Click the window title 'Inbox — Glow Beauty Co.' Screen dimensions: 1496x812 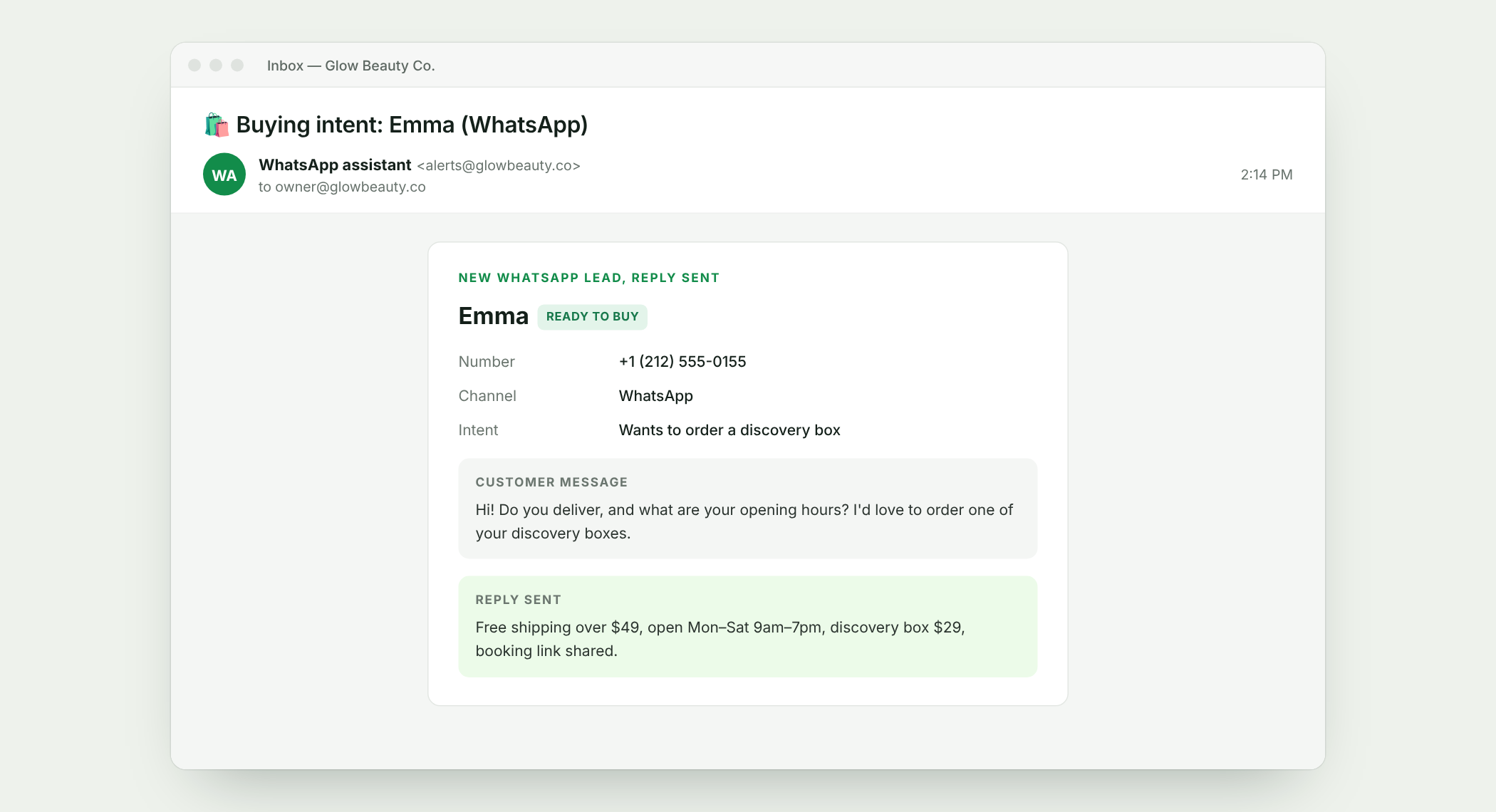[x=351, y=66]
